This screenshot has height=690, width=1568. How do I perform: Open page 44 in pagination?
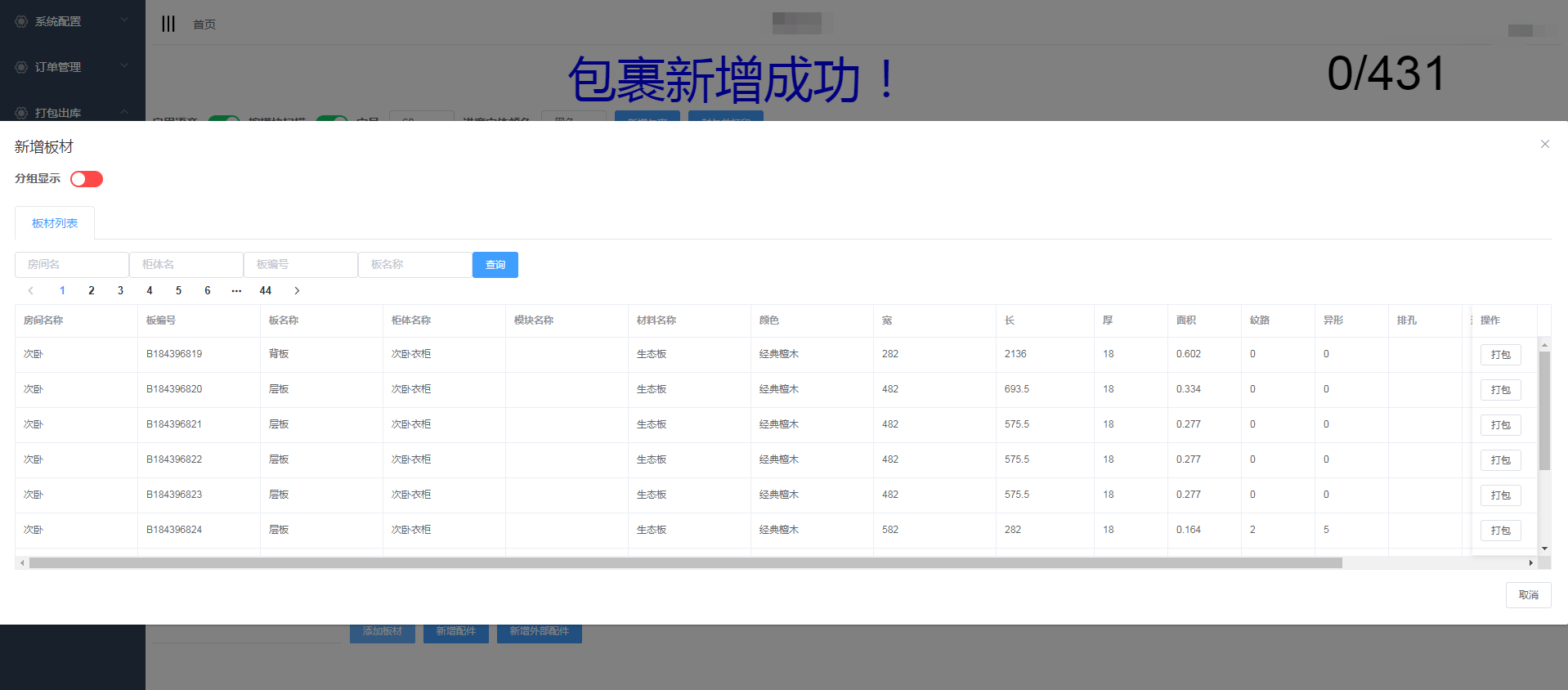point(266,290)
